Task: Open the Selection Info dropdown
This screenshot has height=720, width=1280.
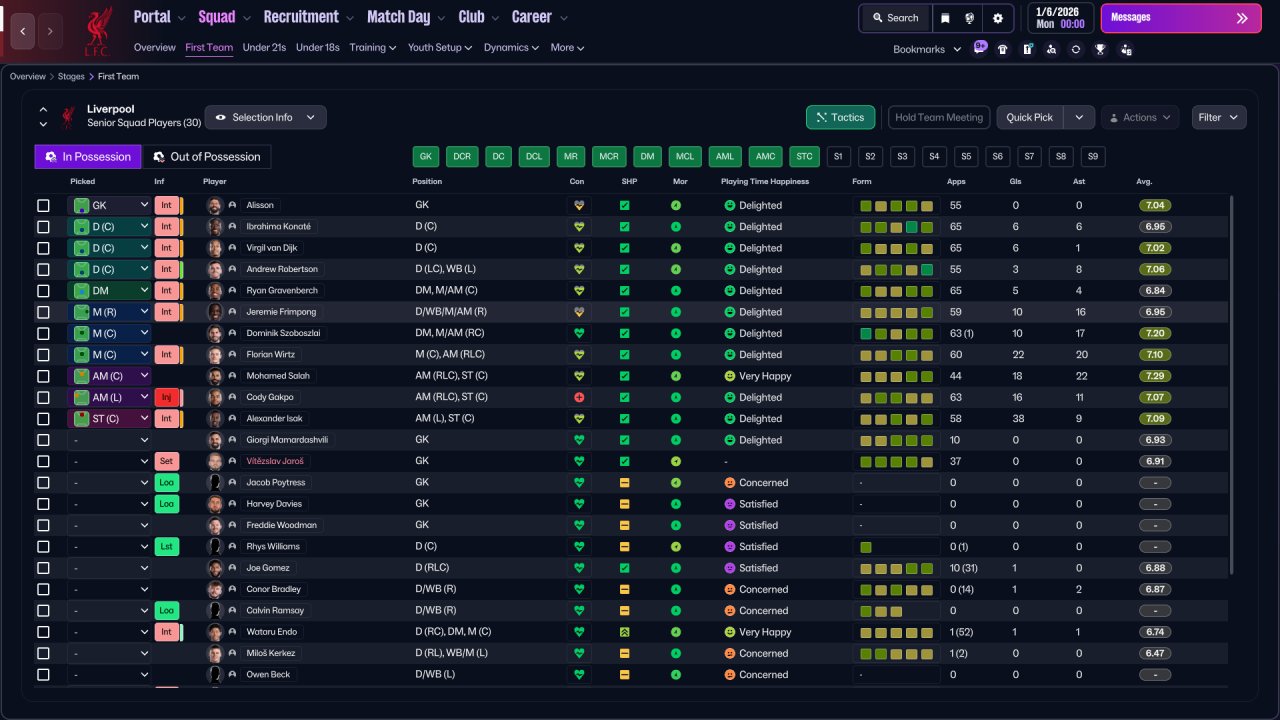Action: pos(265,117)
